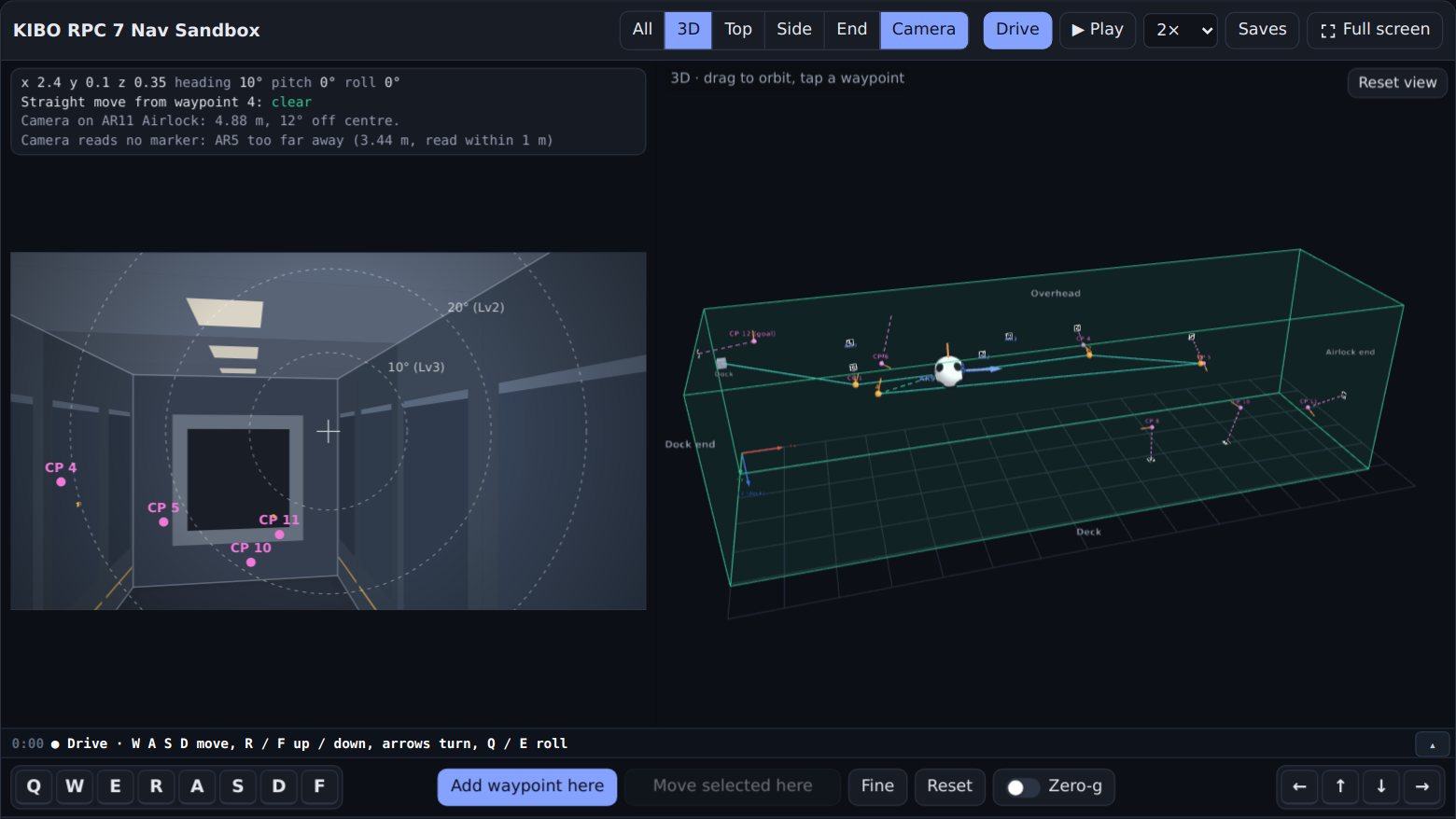Click the Move selected here button
Screen dimensions: 1456x819
point(733,786)
